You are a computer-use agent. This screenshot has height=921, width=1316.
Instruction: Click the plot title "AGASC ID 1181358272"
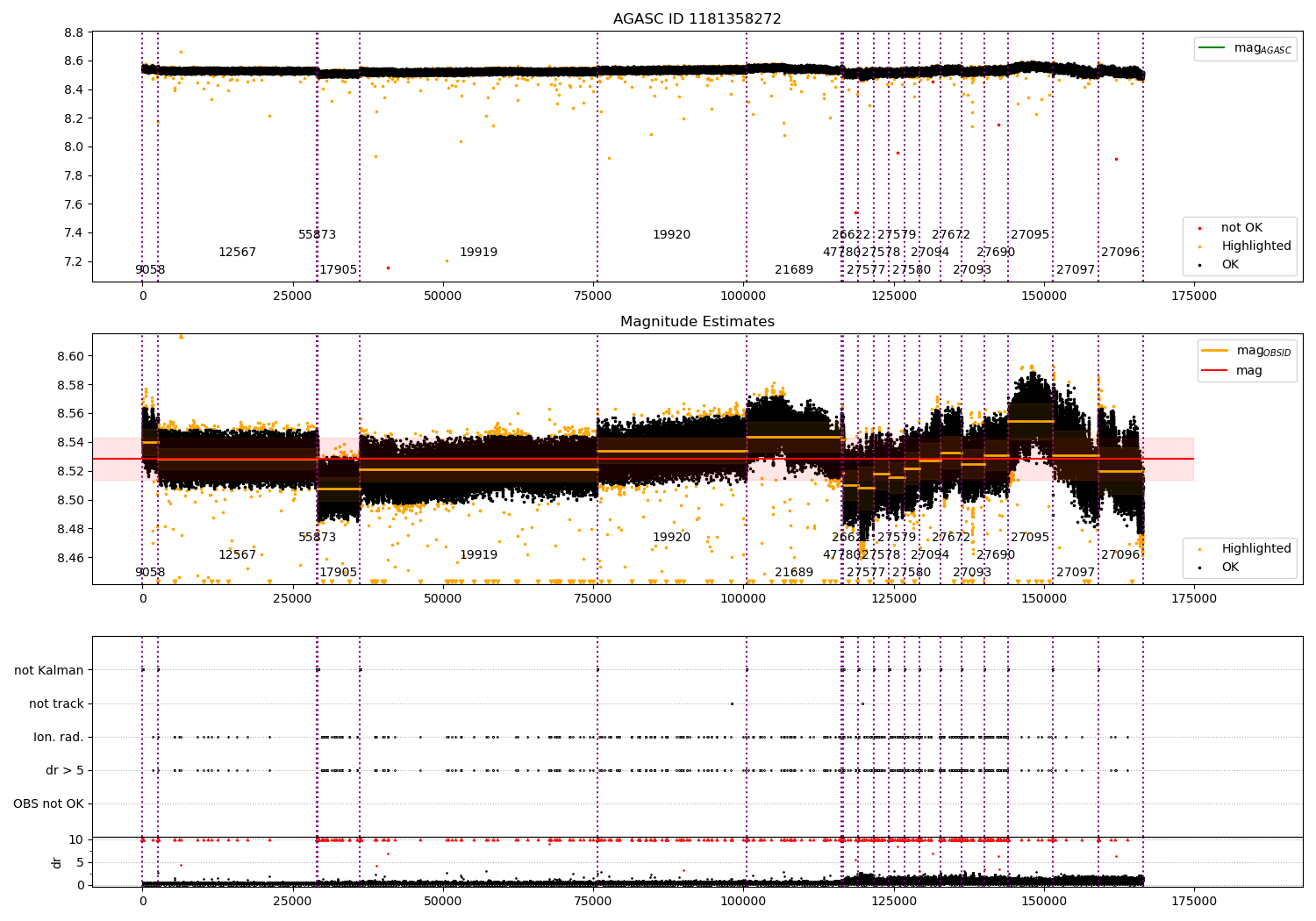[x=697, y=19]
